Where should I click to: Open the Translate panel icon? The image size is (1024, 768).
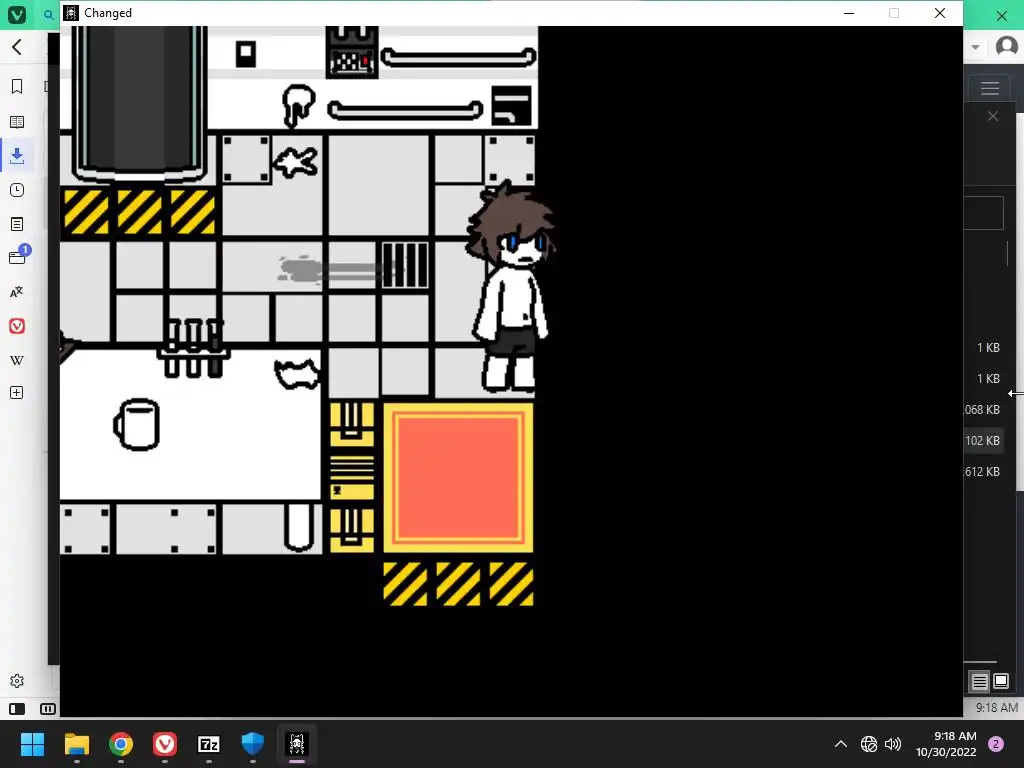(17, 292)
